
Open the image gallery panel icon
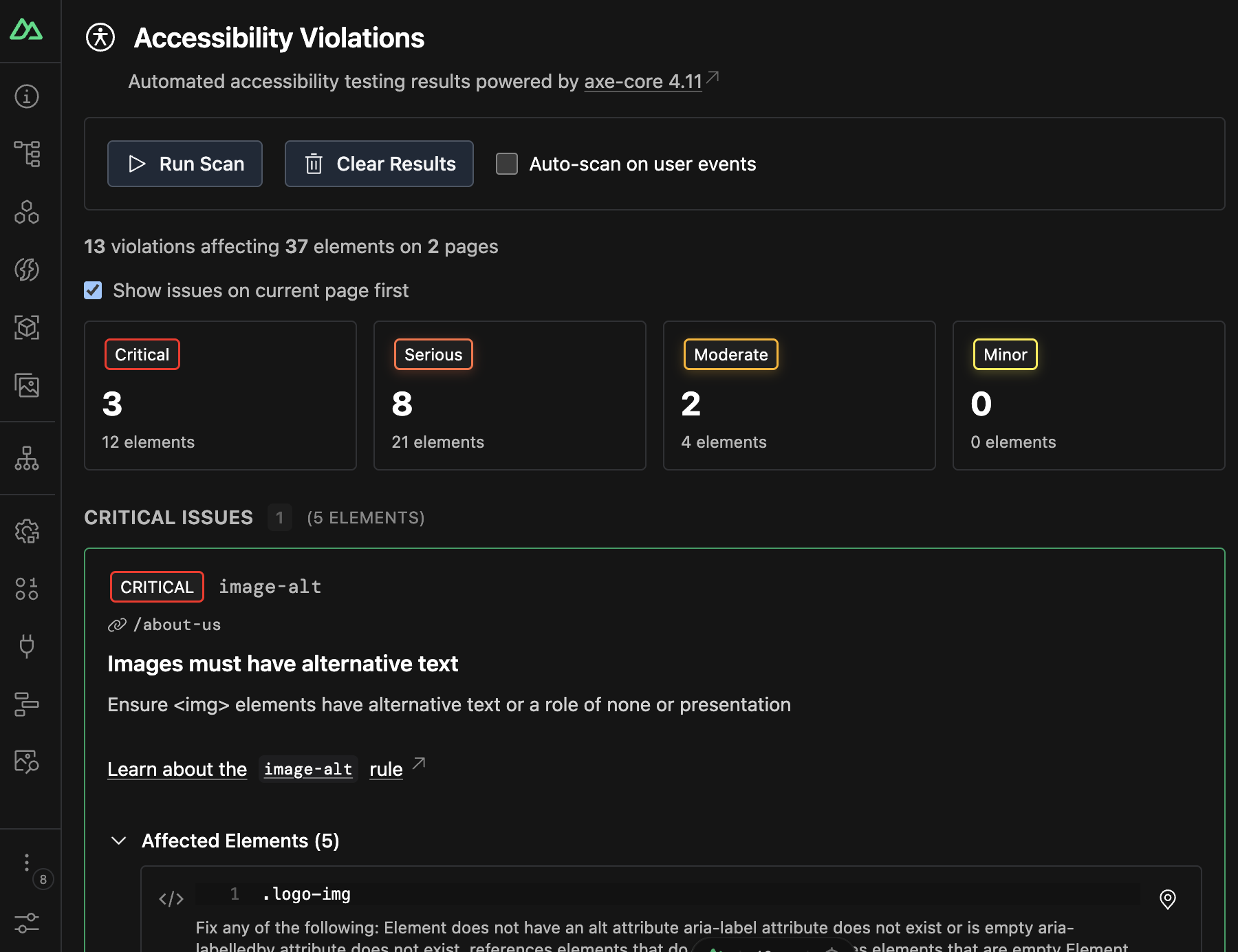pos(28,386)
